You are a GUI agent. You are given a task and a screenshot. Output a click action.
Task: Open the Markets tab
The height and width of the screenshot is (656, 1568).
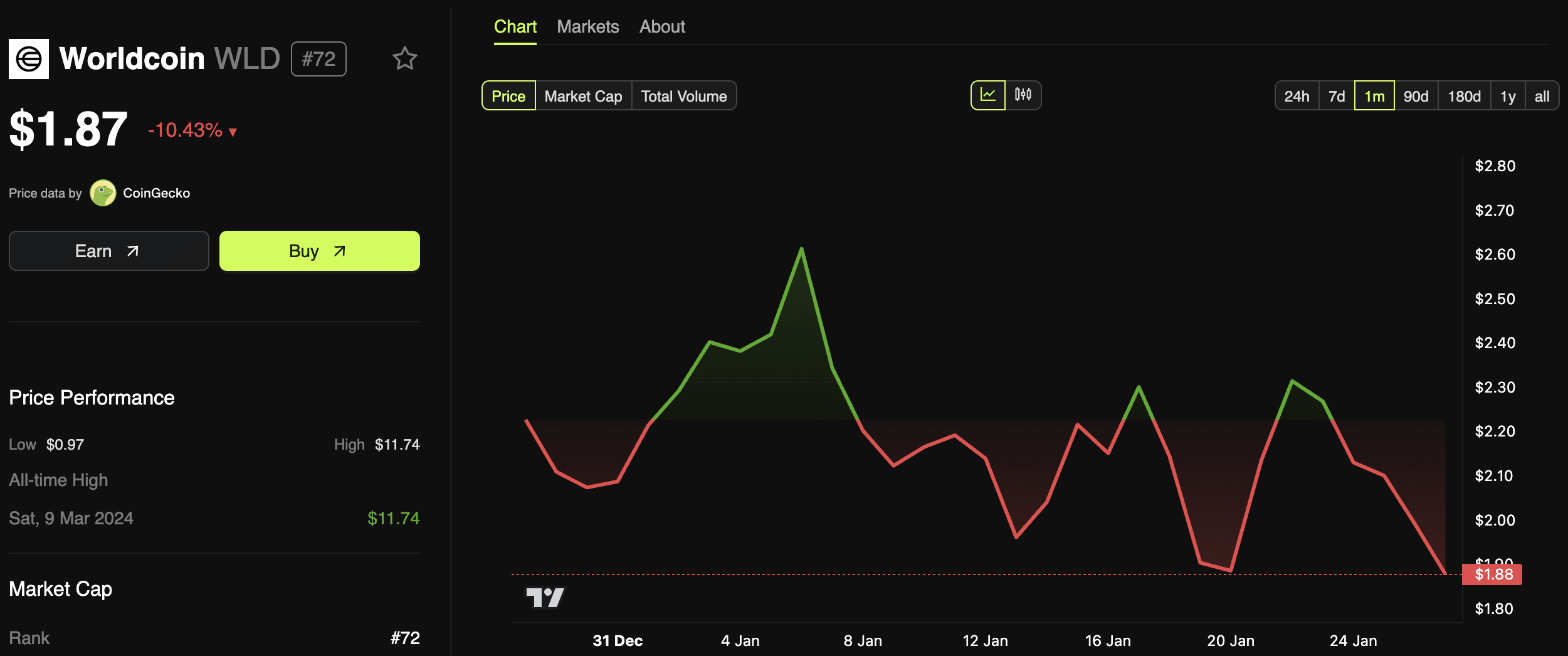click(588, 27)
